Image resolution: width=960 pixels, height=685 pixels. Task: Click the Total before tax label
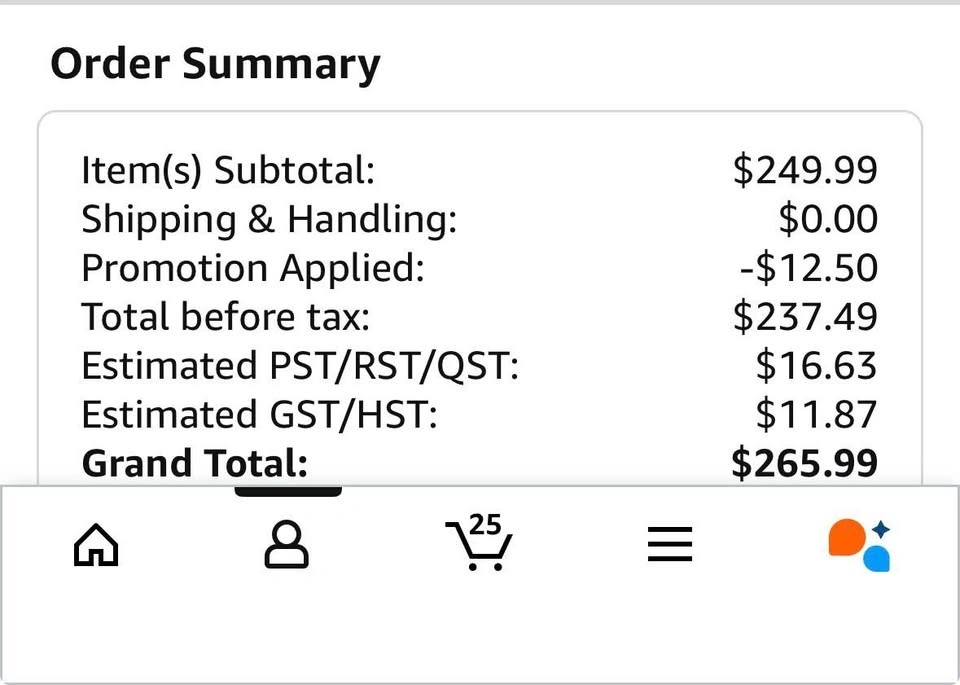point(226,317)
